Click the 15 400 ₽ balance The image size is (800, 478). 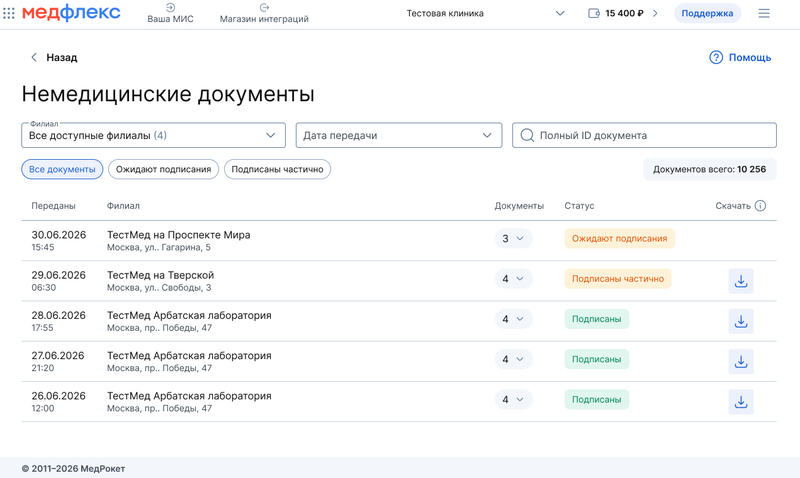(x=624, y=13)
